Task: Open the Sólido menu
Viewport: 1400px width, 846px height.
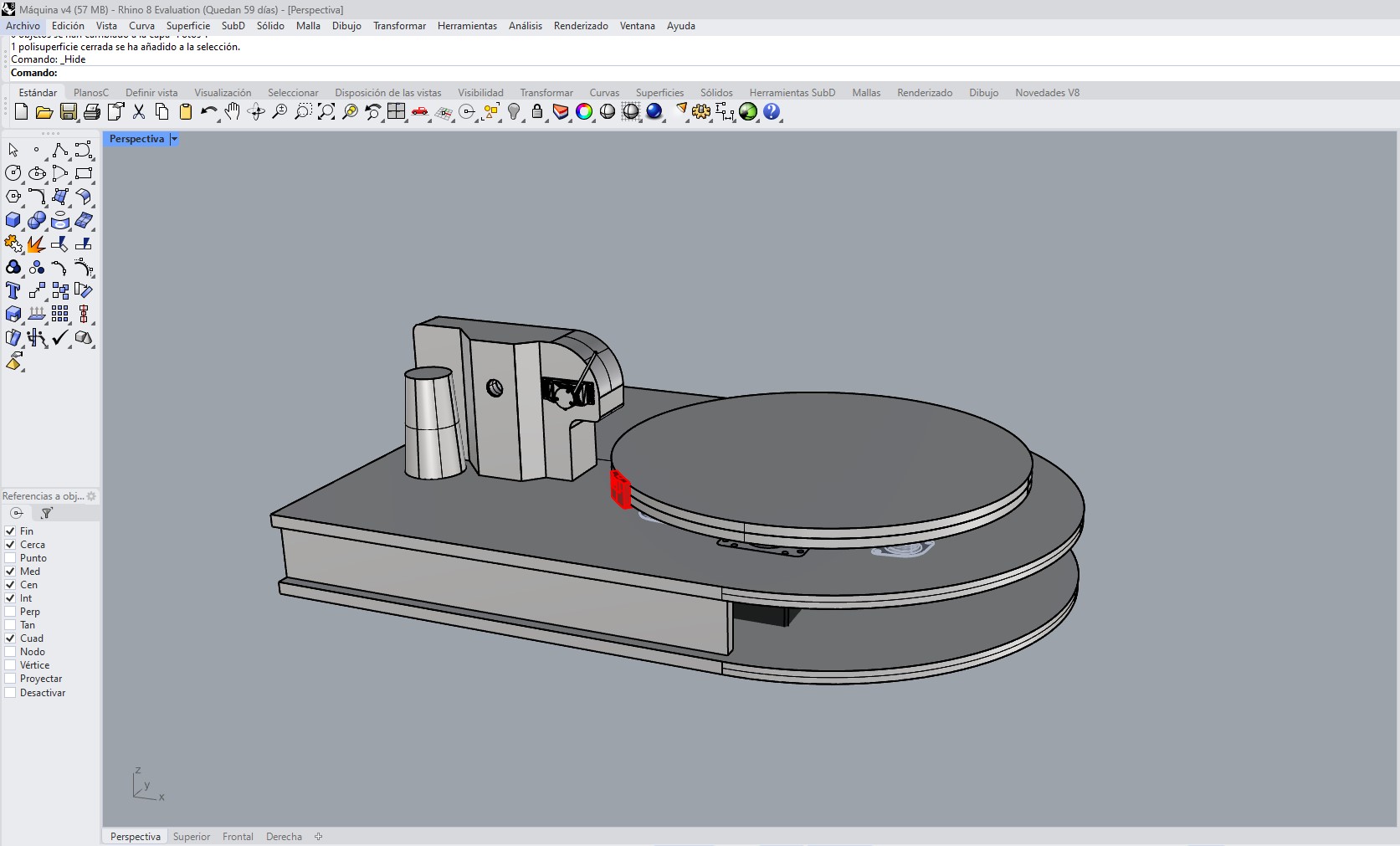Action: 270,26
